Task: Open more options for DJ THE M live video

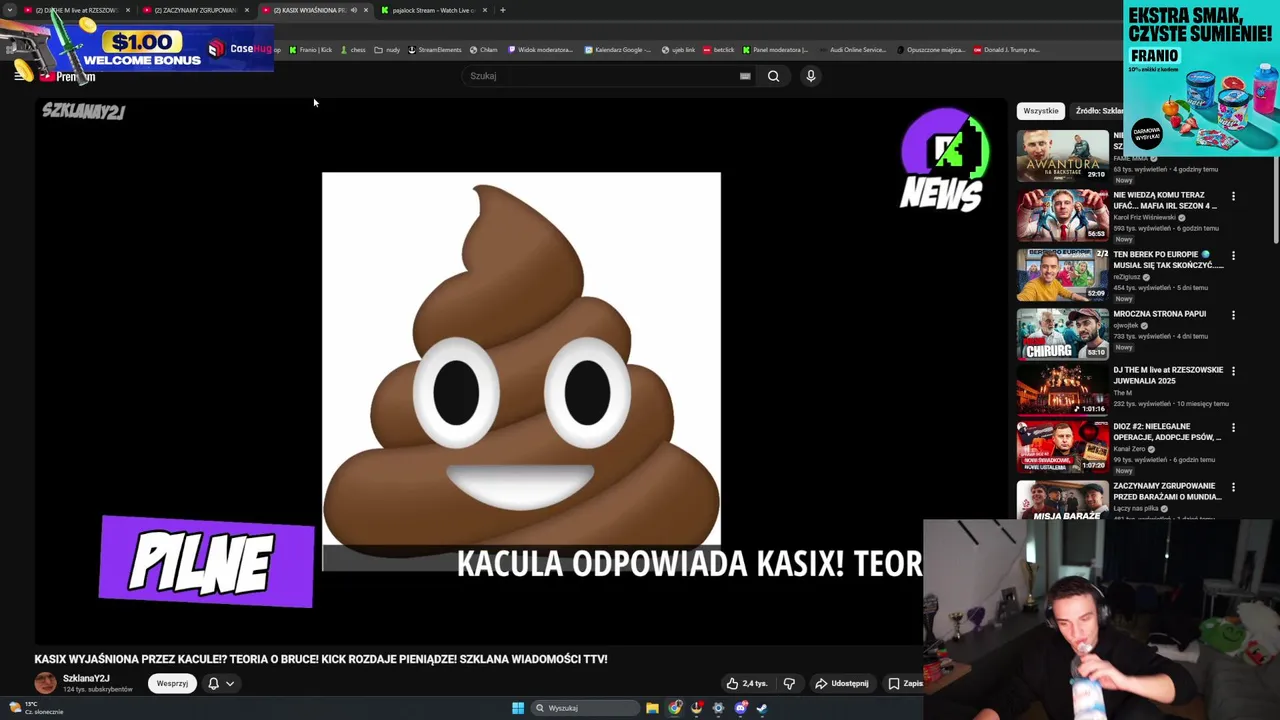Action: [x=1233, y=371]
